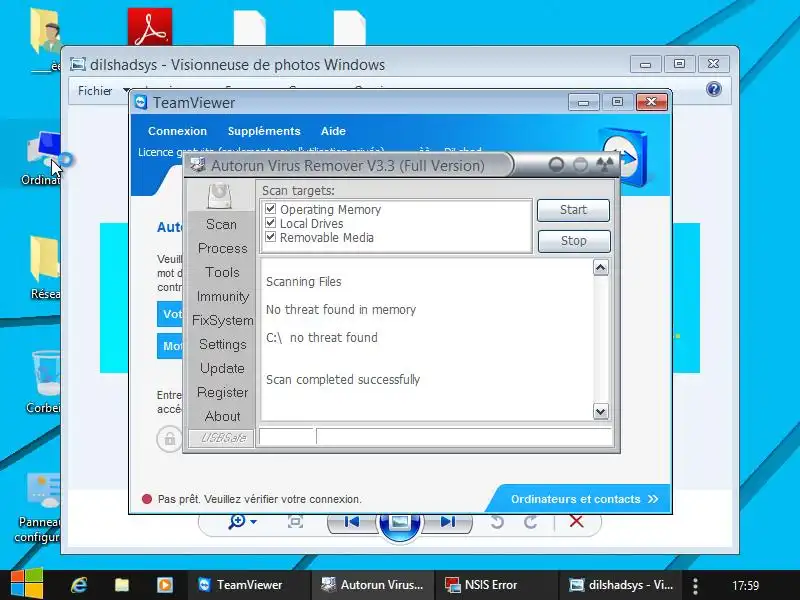This screenshot has width=800, height=600.
Task: Open Ordinateurs et contacts panel in TeamViewer
Action: (x=584, y=499)
